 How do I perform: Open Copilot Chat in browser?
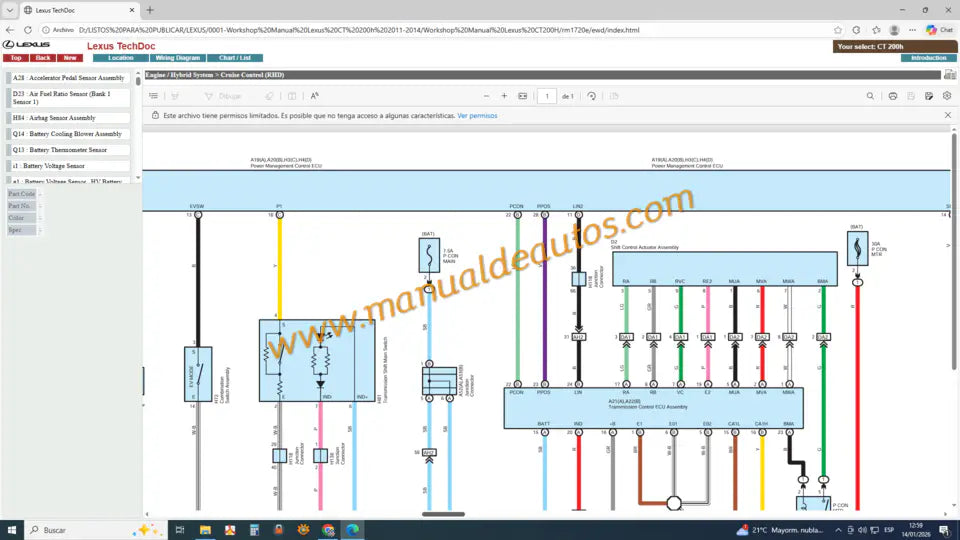(939, 29)
